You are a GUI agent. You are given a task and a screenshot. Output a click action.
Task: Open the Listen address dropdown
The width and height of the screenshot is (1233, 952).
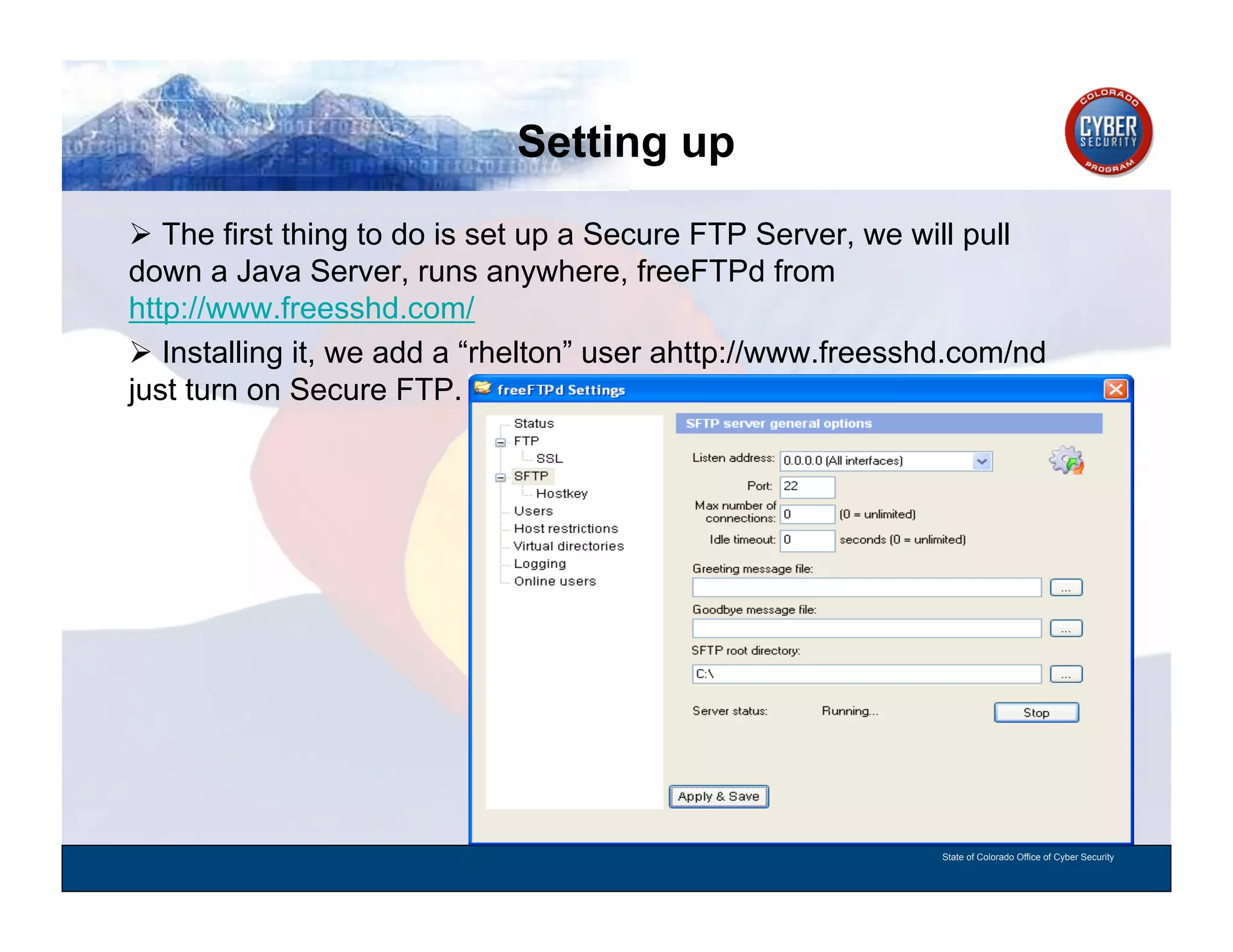[982, 461]
